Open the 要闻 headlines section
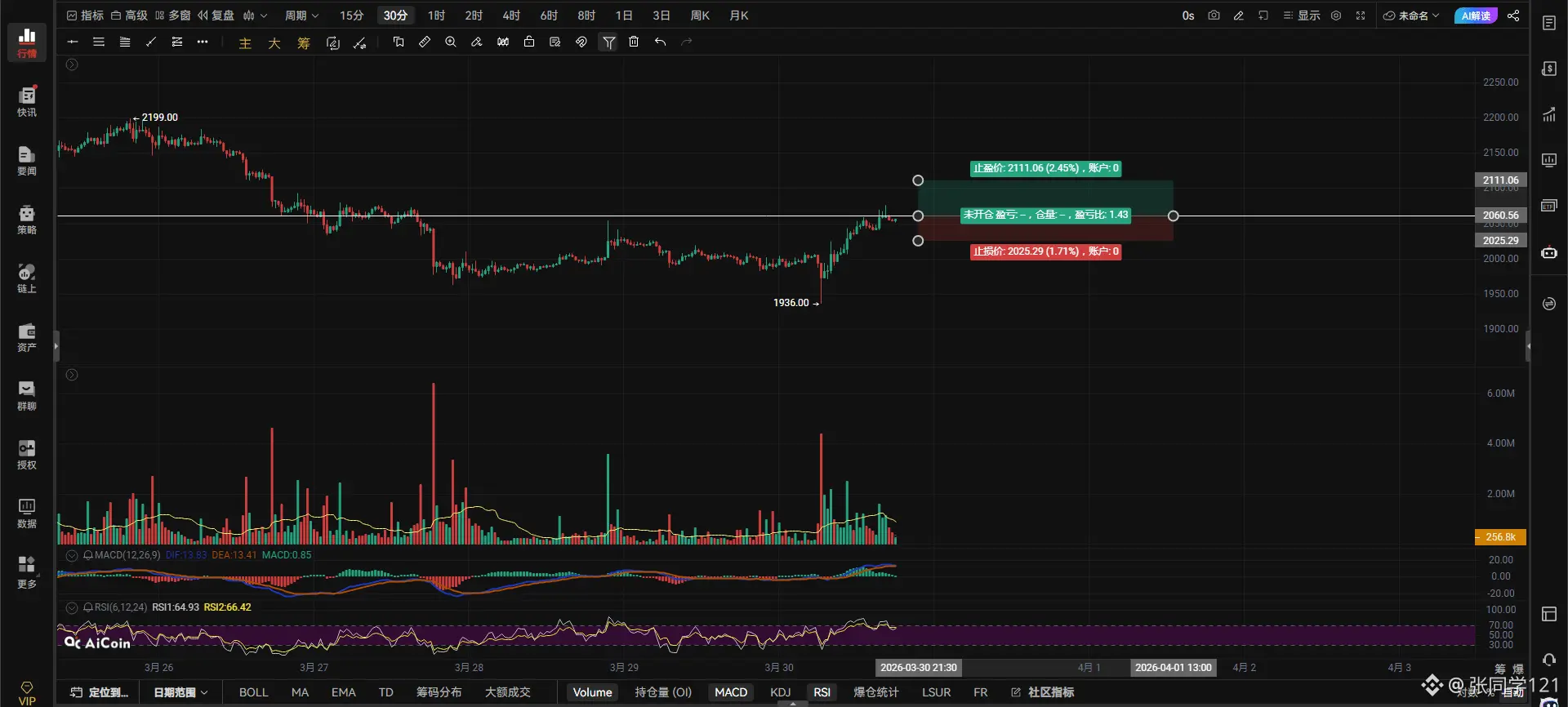Viewport: 1568px width, 707px height. (27, 161)
